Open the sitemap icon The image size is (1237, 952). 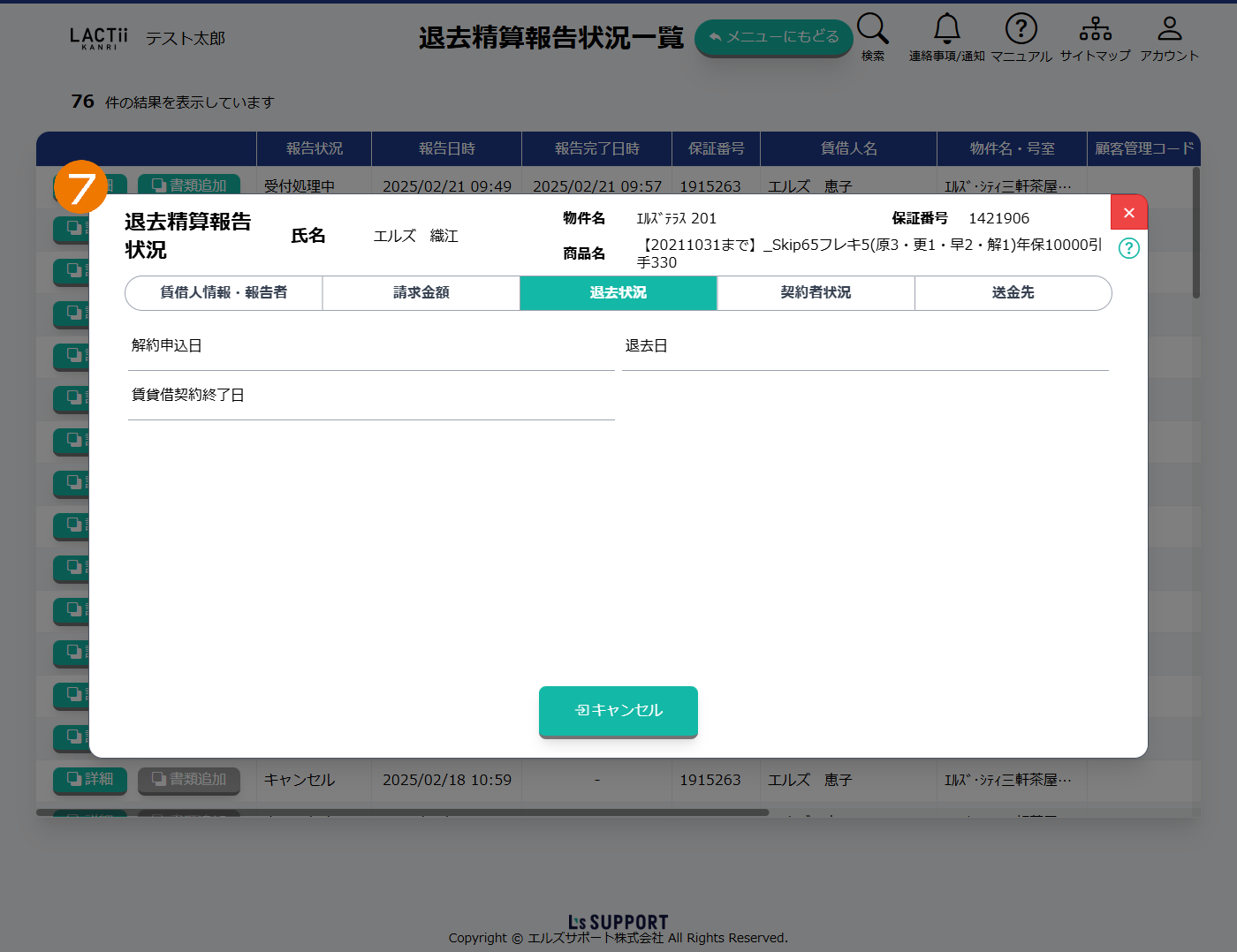click(x=1095, y=29)
